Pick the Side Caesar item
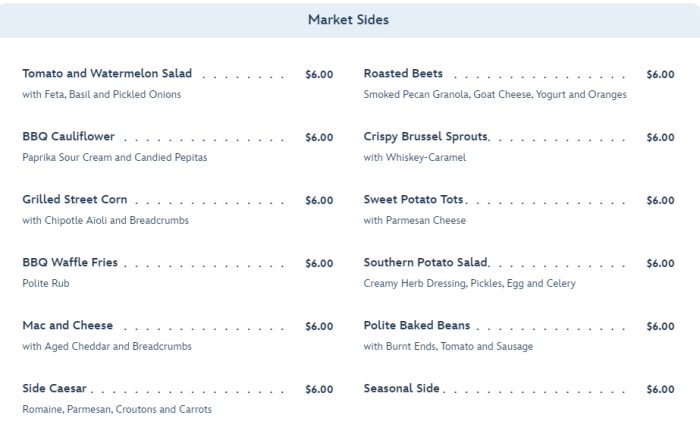This screenshot has width=700, height=431. tap(56, 389)
